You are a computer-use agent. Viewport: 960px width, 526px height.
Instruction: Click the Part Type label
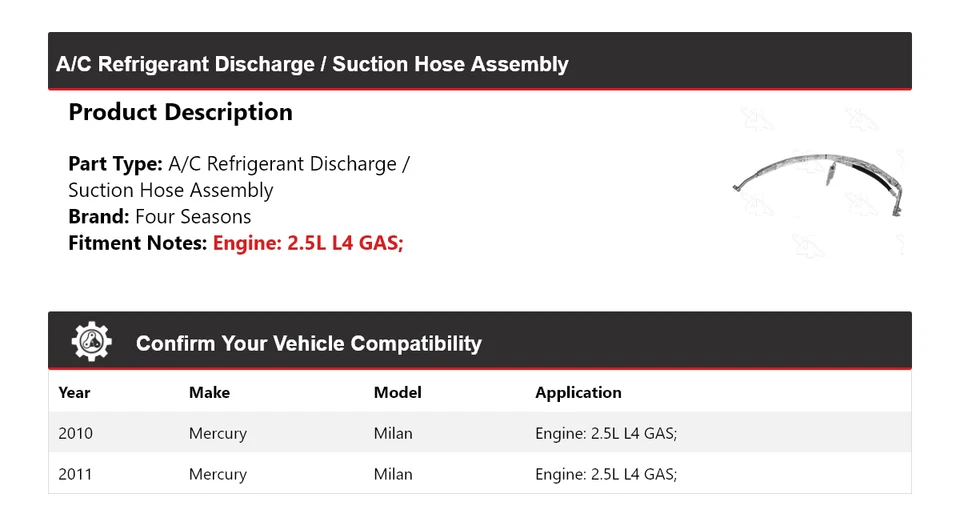115,164
